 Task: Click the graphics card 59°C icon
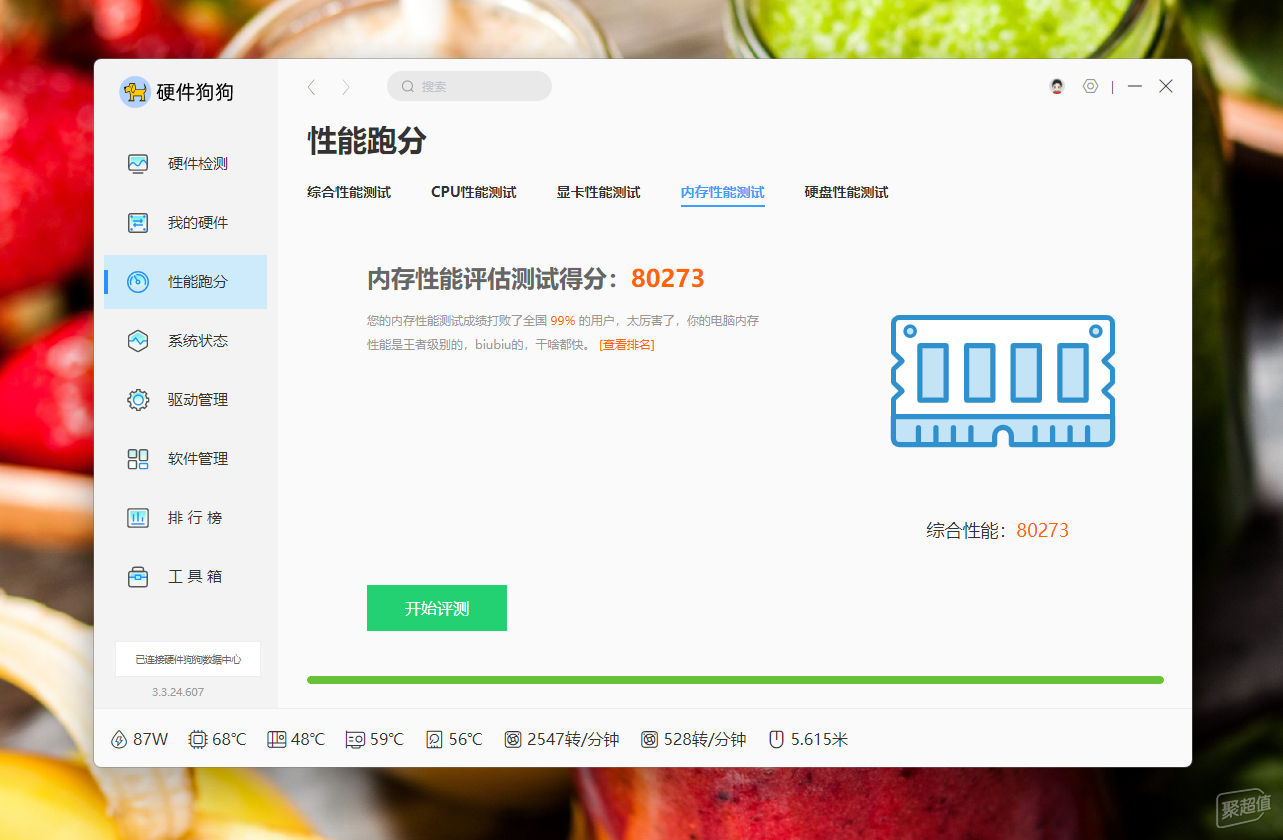[355, 740]
